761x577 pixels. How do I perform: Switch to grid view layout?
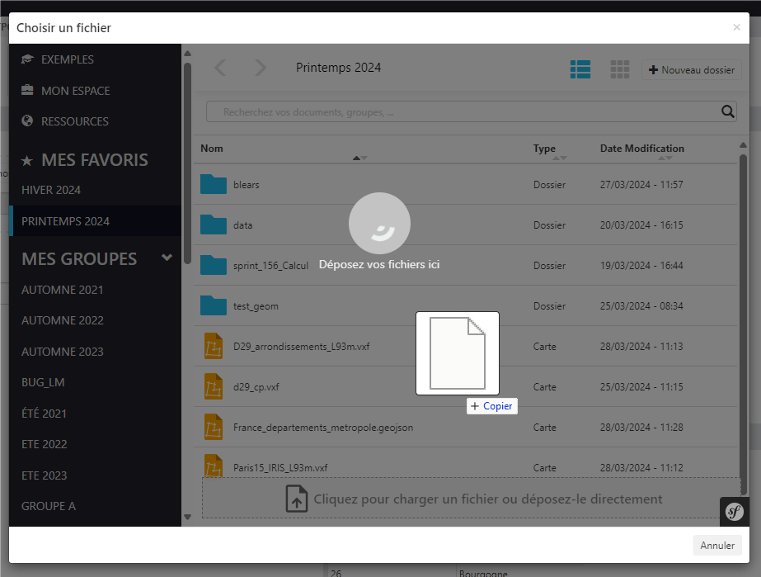[620, 69]
